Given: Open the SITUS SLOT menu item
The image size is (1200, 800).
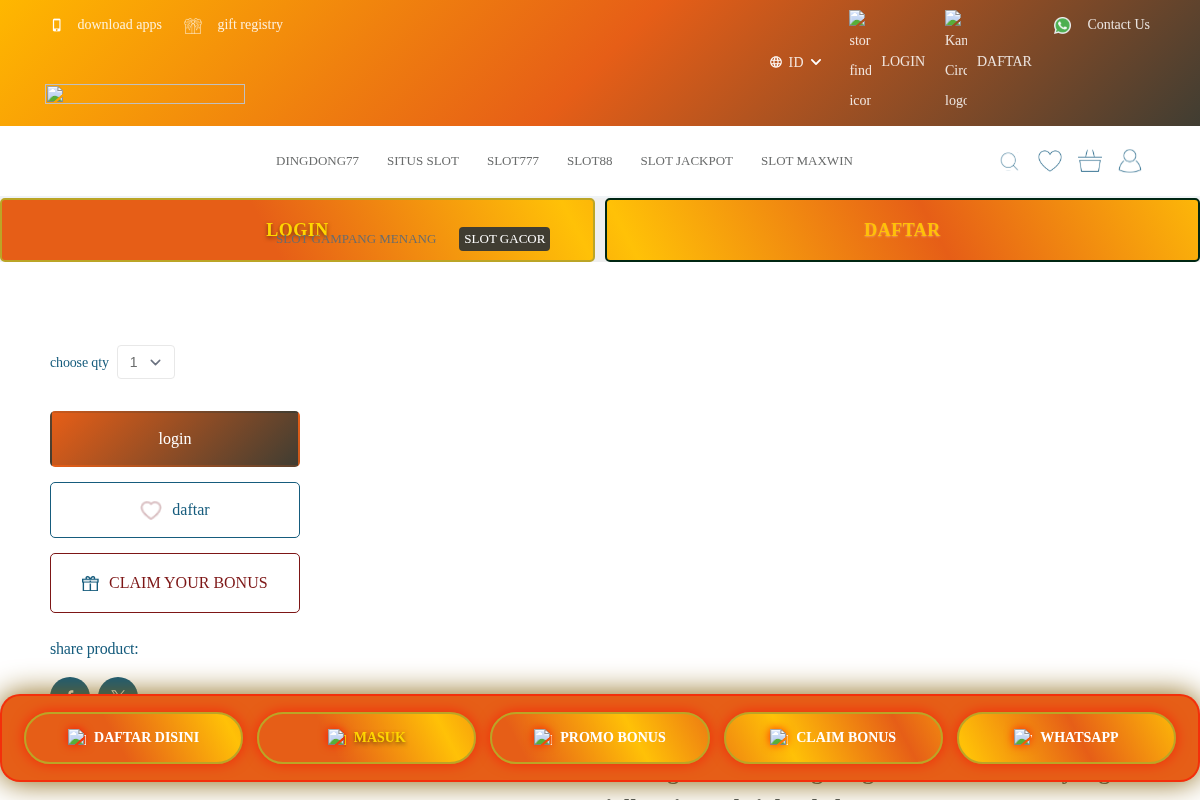Looking at the screenshot, I should [423, 161].
